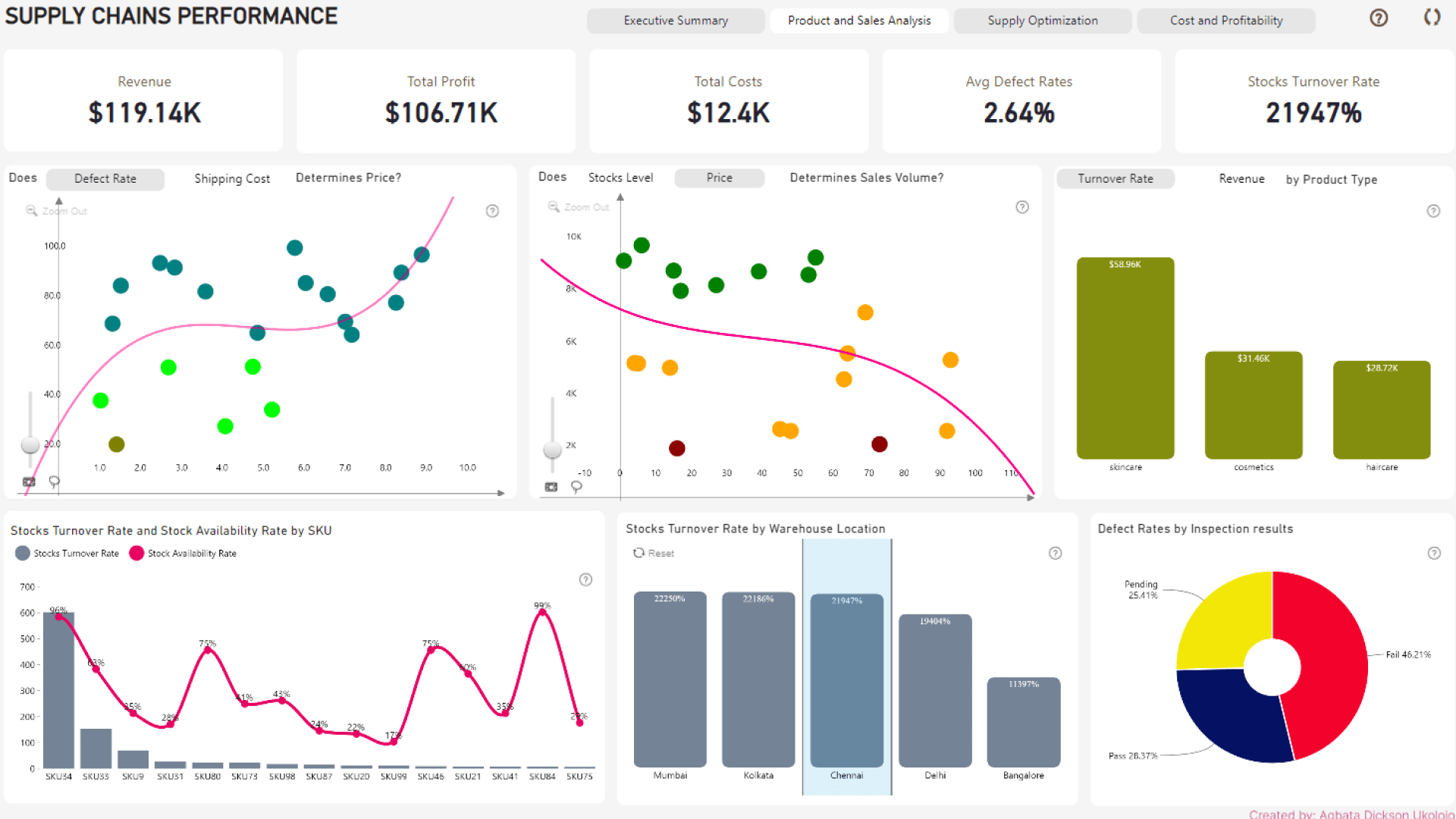Image resolution: width=1456 pixels, height=819 pixels.
Task: Click the 'SKU75' axis label
Action: (x=579, y=776)
